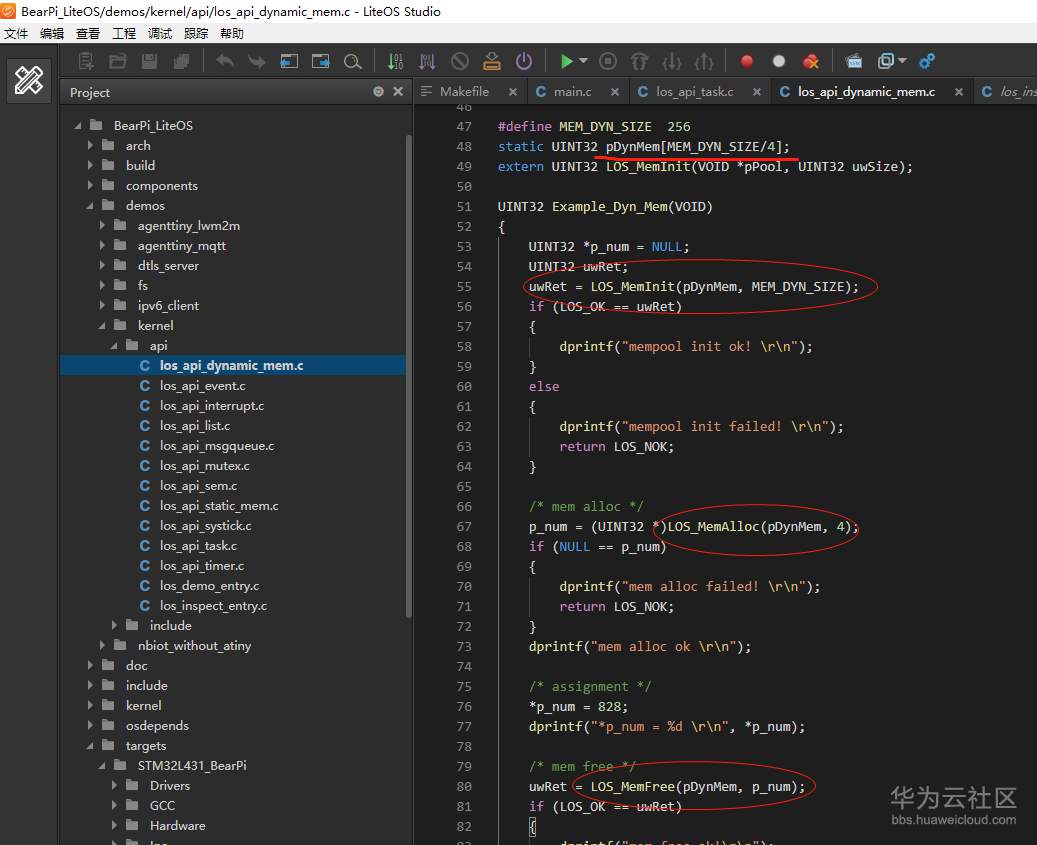Screen dimensions: 1037x845
Task: Click the orange burn/download firmware icon
Action: [491, 61]
